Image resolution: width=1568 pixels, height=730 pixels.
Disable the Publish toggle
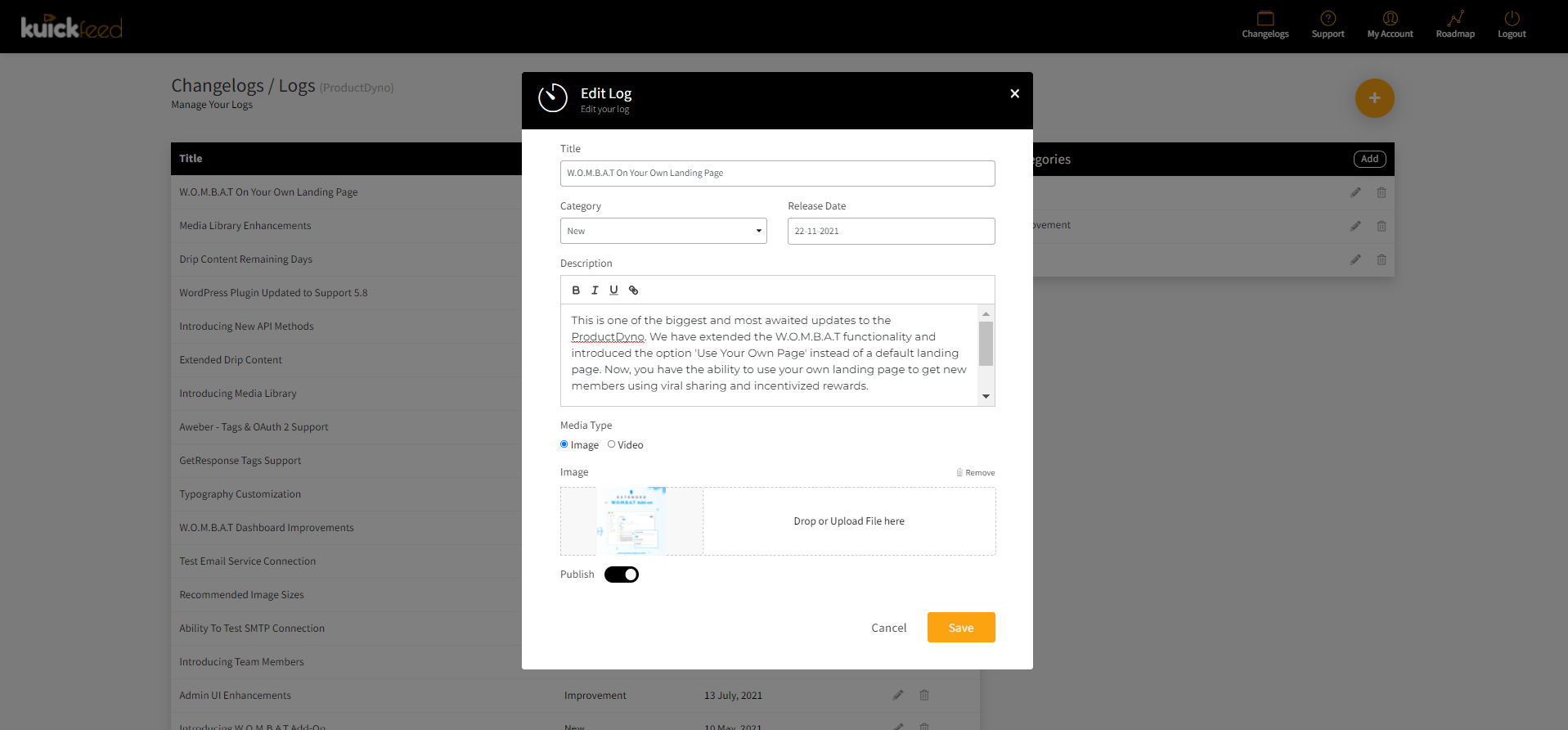(621, 574)
